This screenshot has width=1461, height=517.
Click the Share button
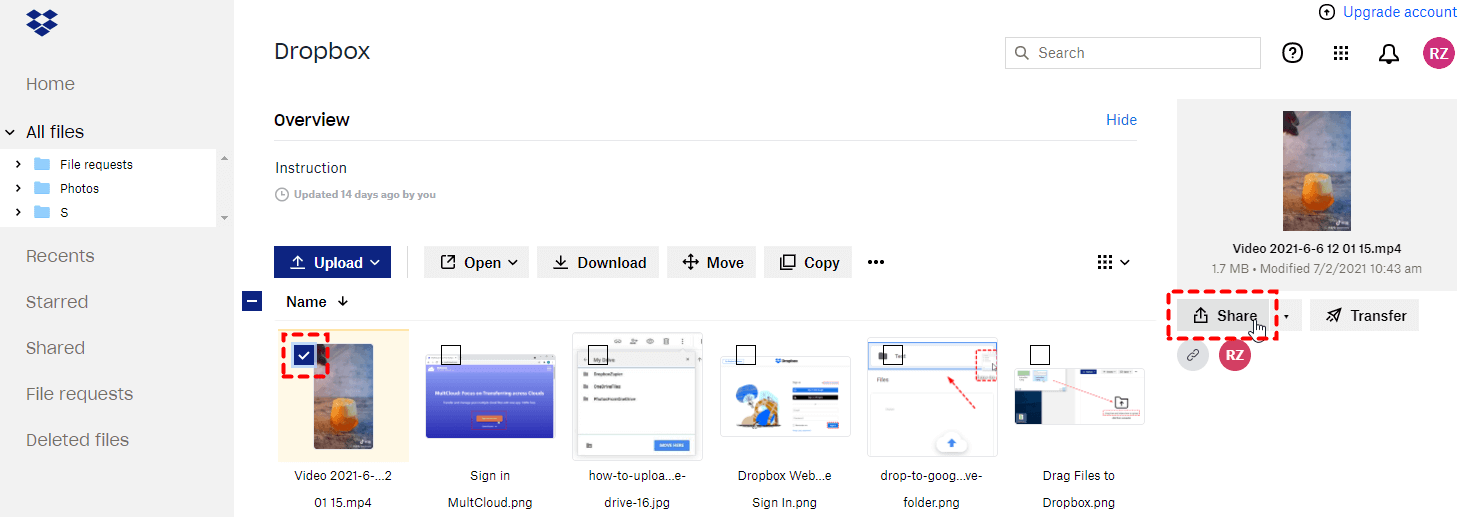1223,316
